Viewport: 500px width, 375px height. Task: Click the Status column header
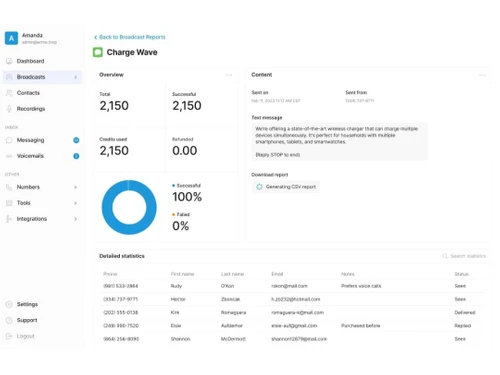pyautogui.click(x=461, y=274)
